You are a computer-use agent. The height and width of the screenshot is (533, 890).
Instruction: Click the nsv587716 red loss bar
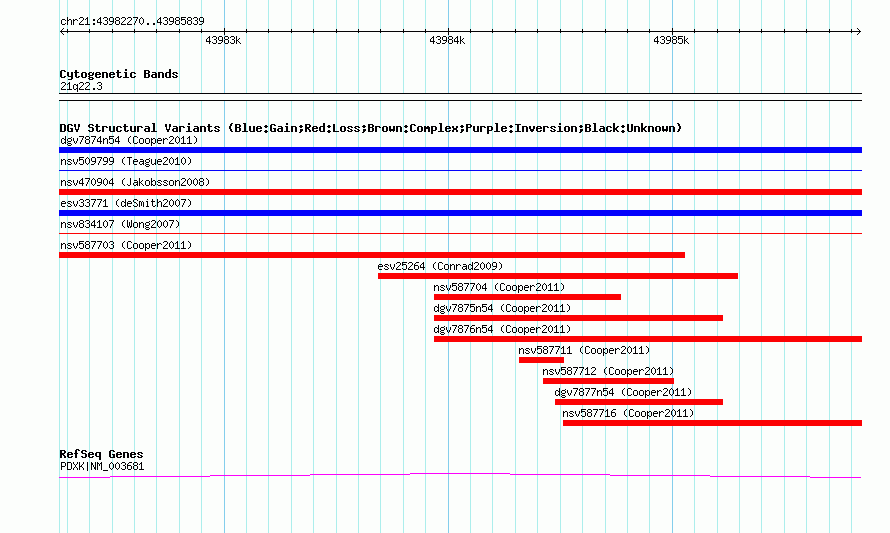(x=712, y=423)
